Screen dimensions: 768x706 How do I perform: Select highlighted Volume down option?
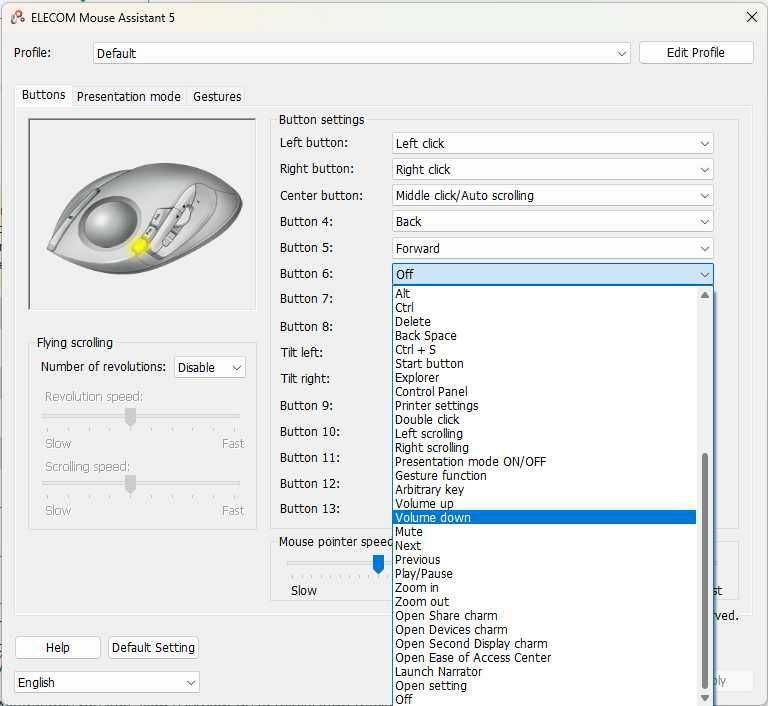[x=545, y=518]
